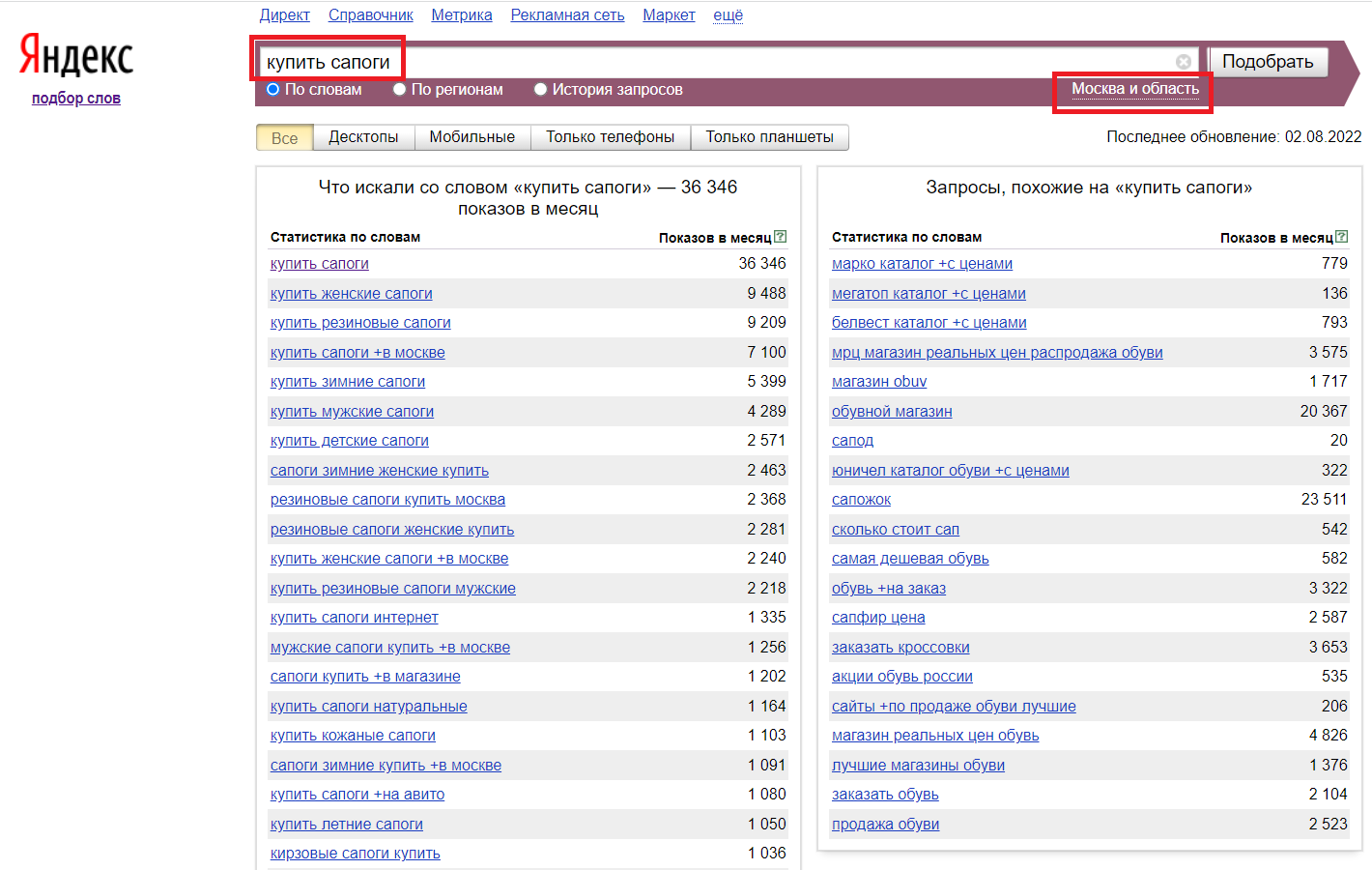Switch to the 'Мобильные' tab
Screen dimensions: 1372x870
(472, 137)
